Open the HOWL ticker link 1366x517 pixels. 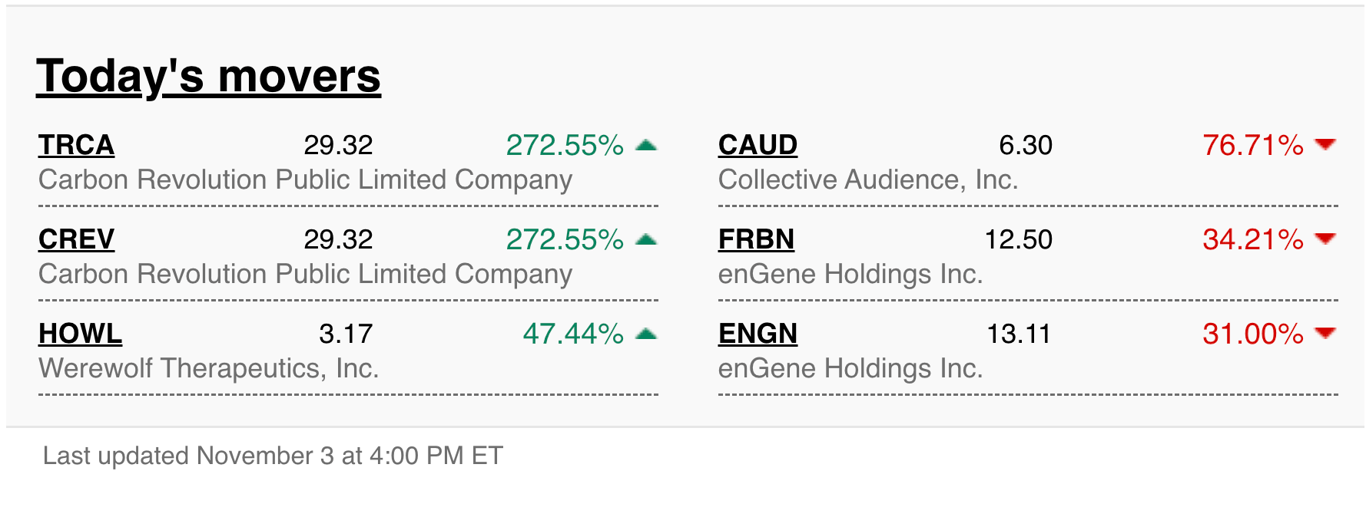click(80, 334)
